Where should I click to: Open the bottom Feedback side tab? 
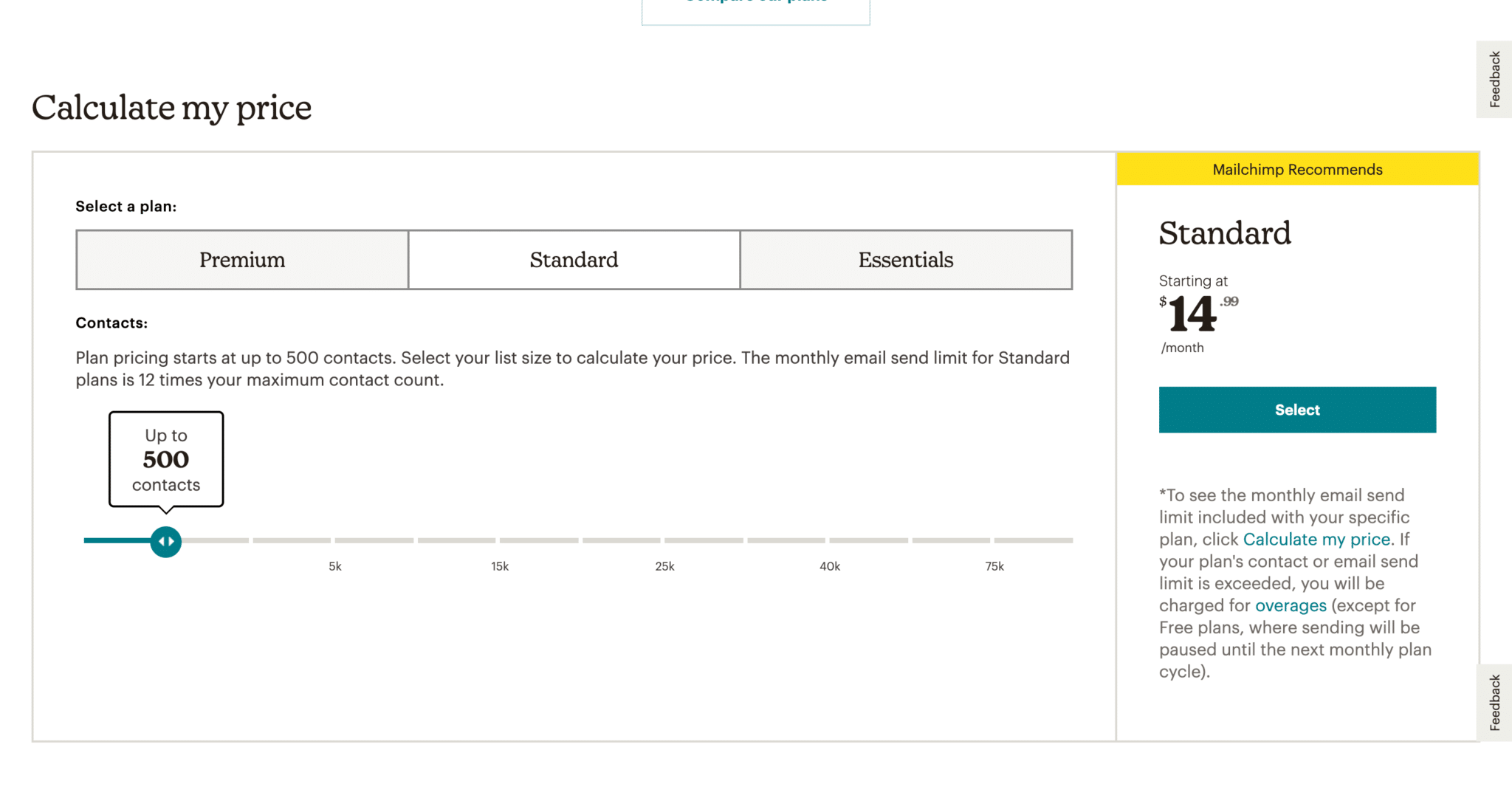[1494, 703]
